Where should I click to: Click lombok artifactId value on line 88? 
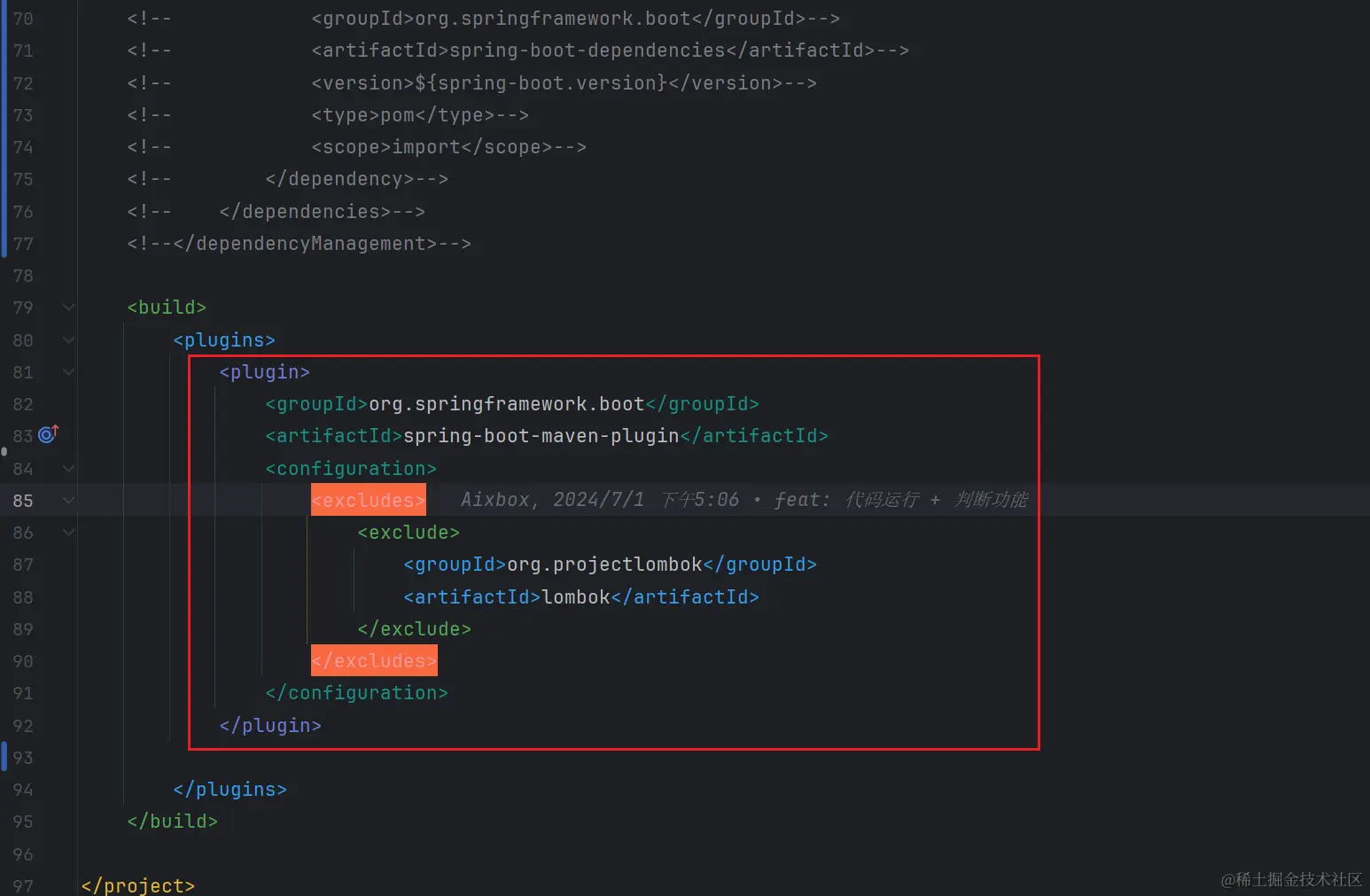[x=576, y=597]
